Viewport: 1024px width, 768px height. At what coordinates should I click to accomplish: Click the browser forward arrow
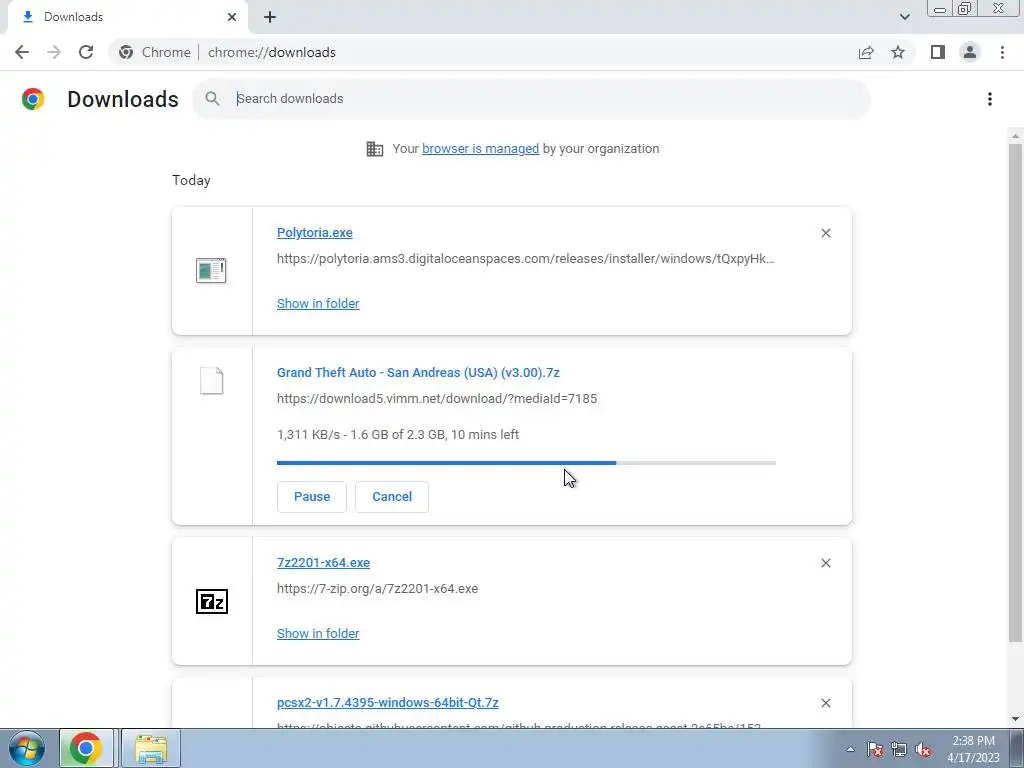pos(54,52)
